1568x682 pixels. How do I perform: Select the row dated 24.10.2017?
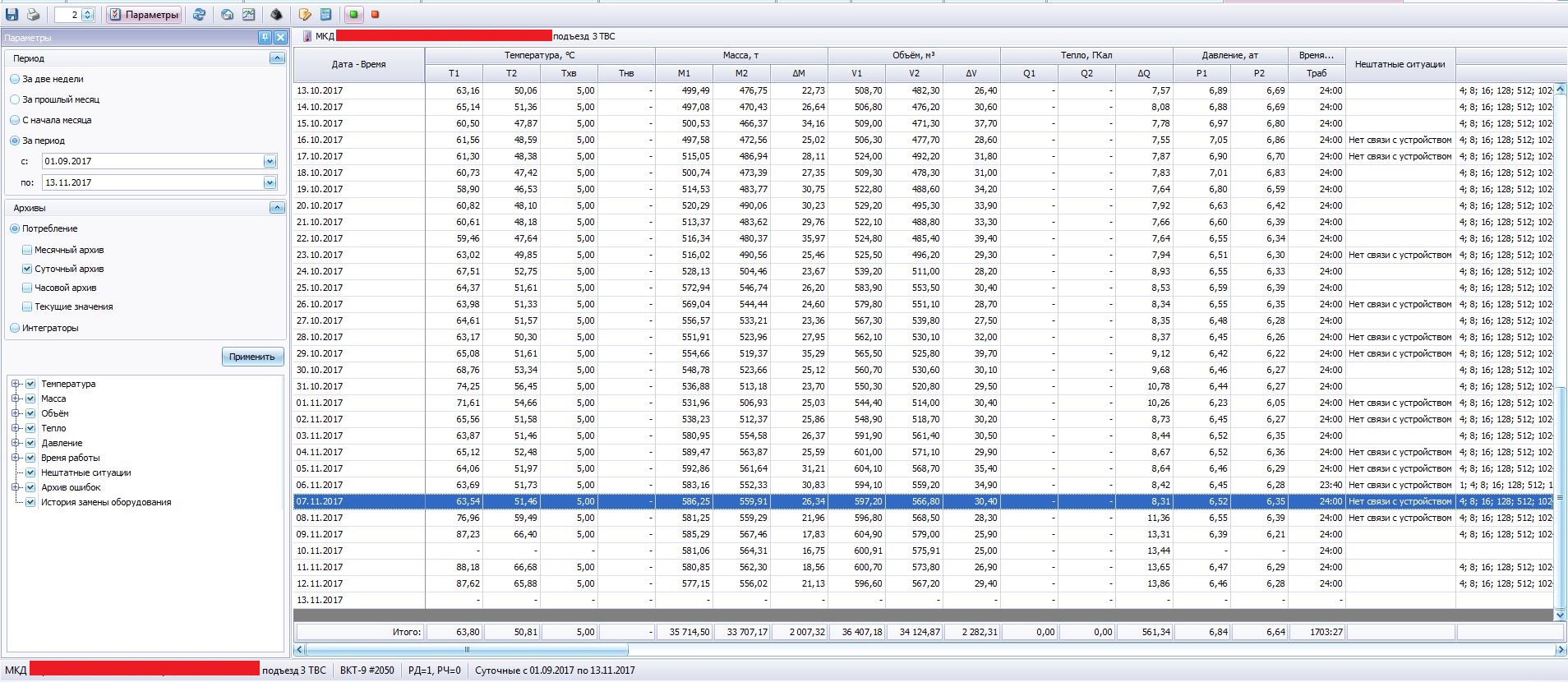coord(923,271)
